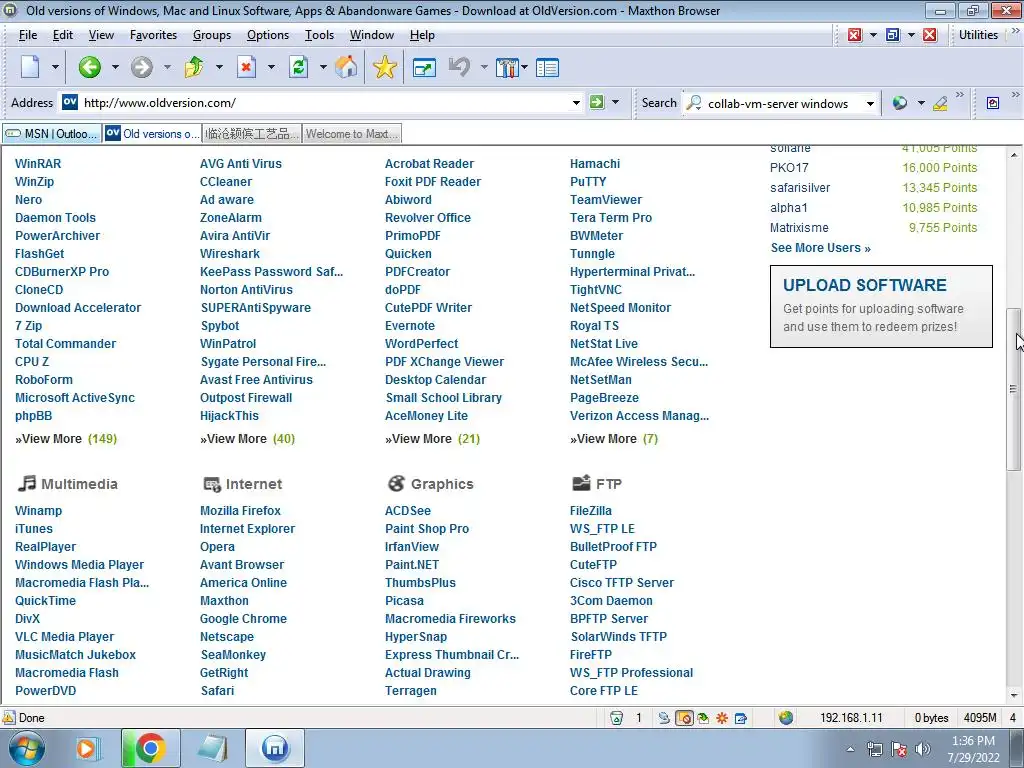This screenshot has width=1024, height=768.
Task: Expand the Up folder dropdown arrow
Action: pos(219,67)
